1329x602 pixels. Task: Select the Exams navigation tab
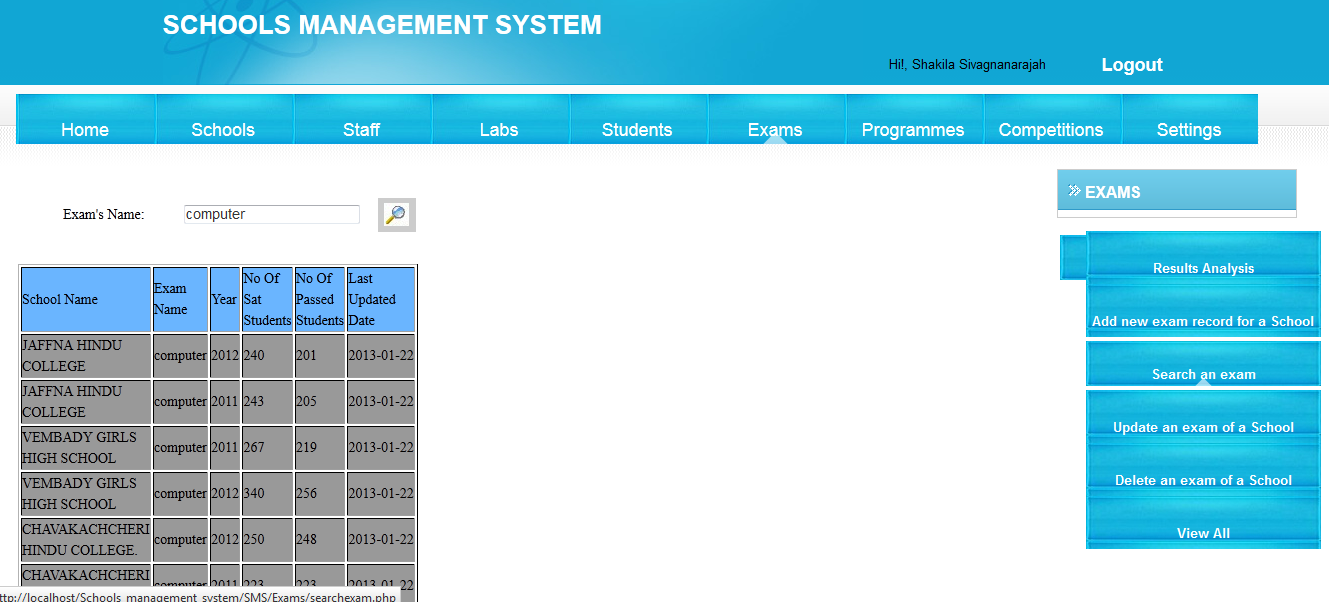(775, 129)
